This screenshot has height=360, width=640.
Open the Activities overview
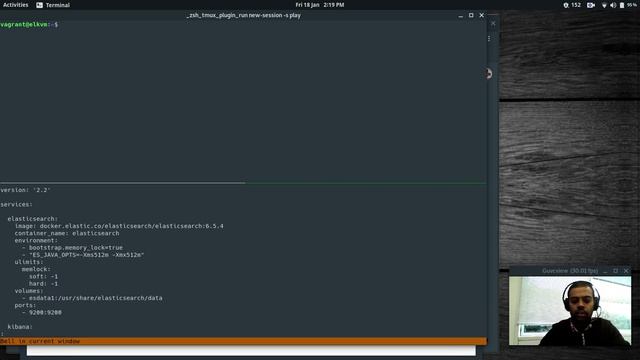(x=16, y=5)
